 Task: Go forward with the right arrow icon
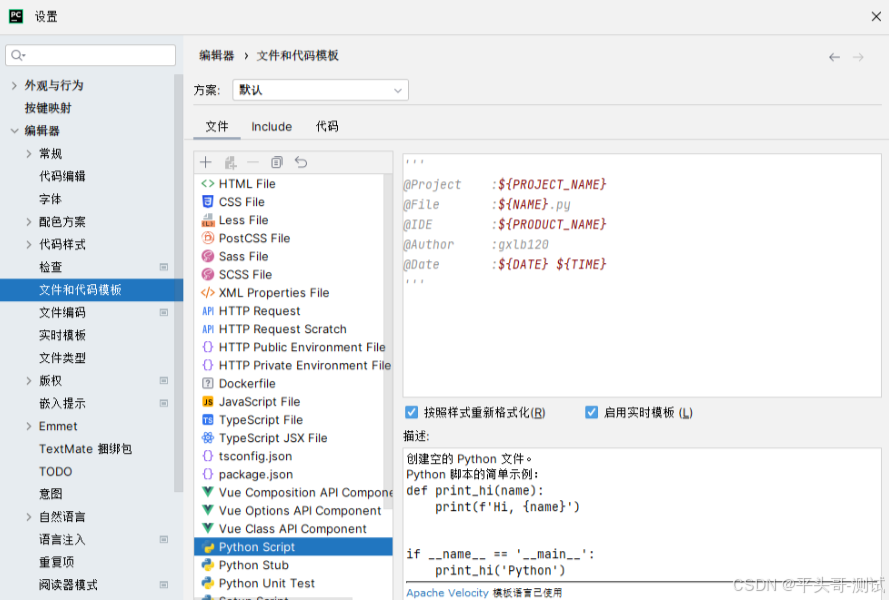click(x=858, y=57)
